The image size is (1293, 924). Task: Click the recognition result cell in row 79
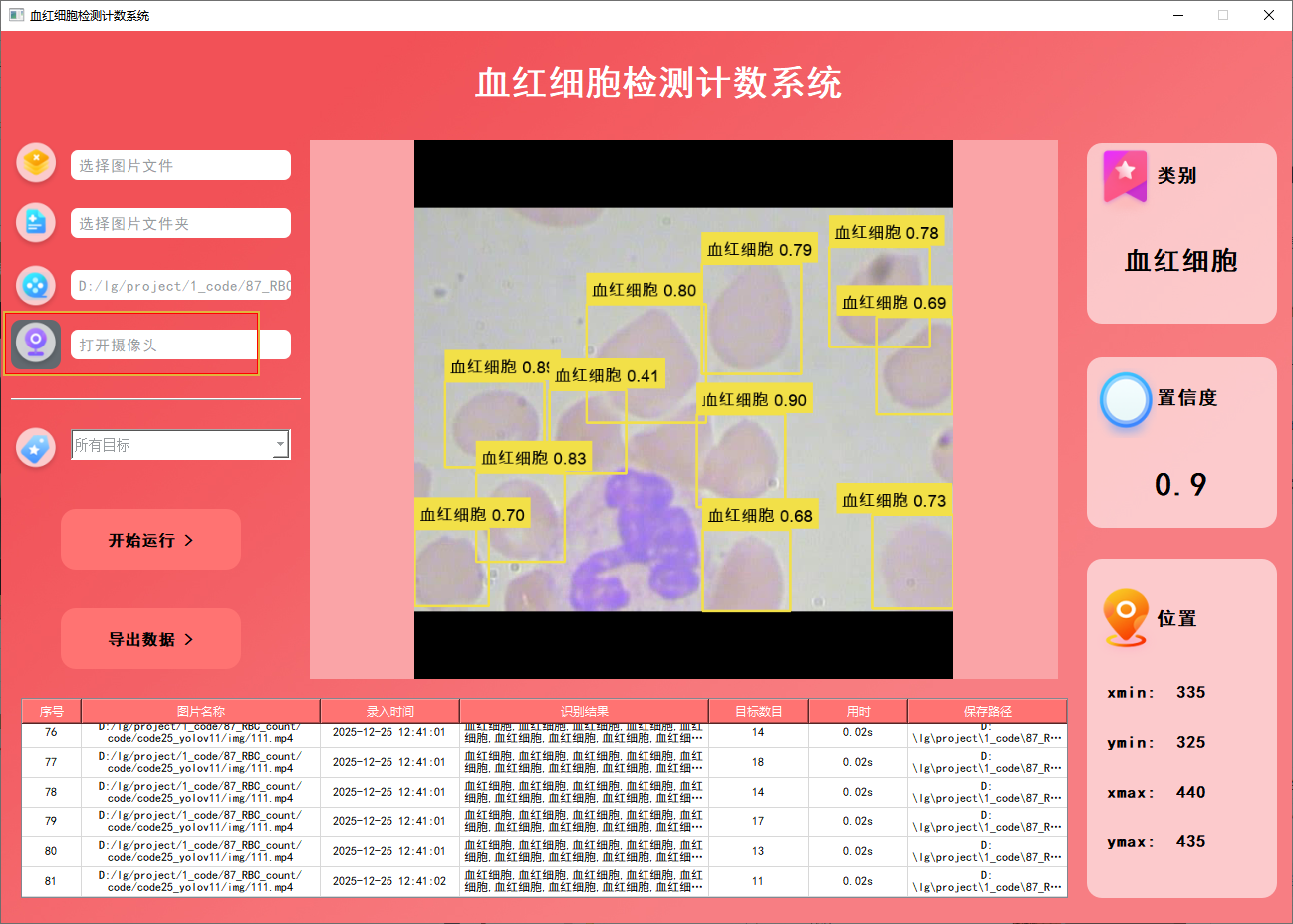(584, 821)
